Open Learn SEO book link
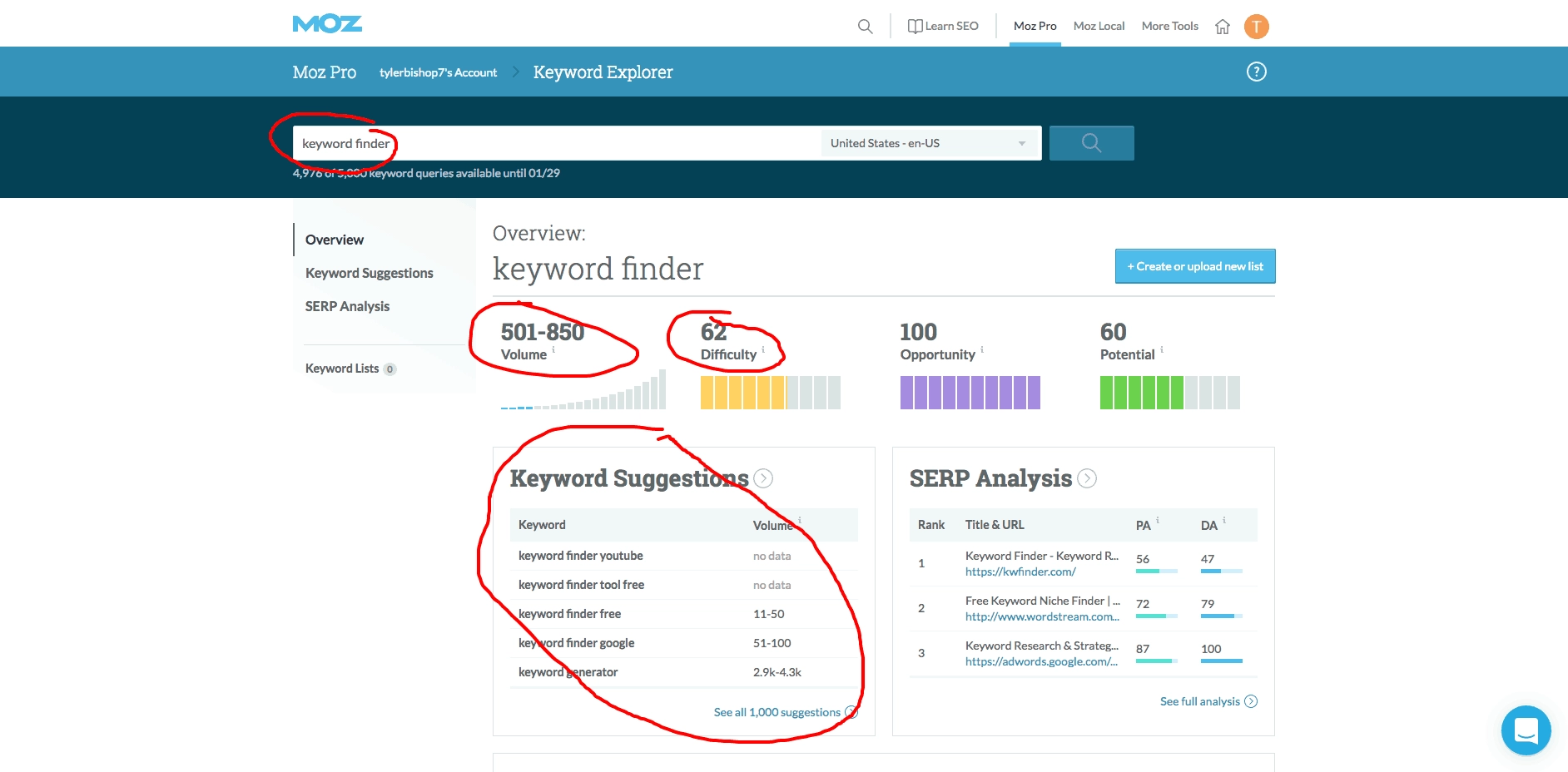Screen dimensions: 1568x772 pyautogui.click(x=943, y=26)
